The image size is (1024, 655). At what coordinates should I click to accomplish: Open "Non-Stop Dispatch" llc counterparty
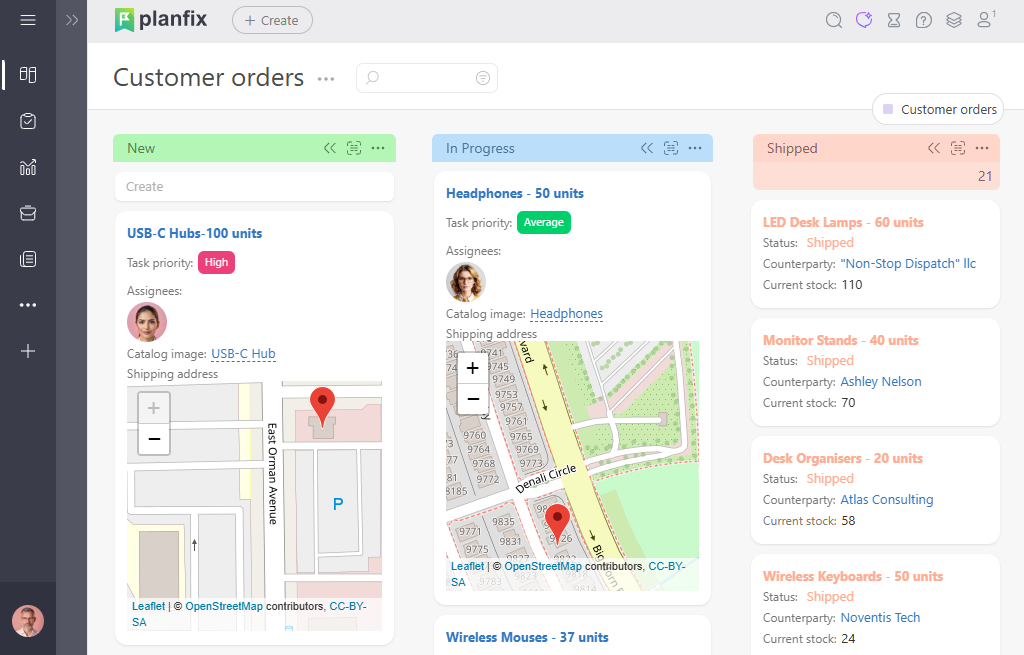908,264
